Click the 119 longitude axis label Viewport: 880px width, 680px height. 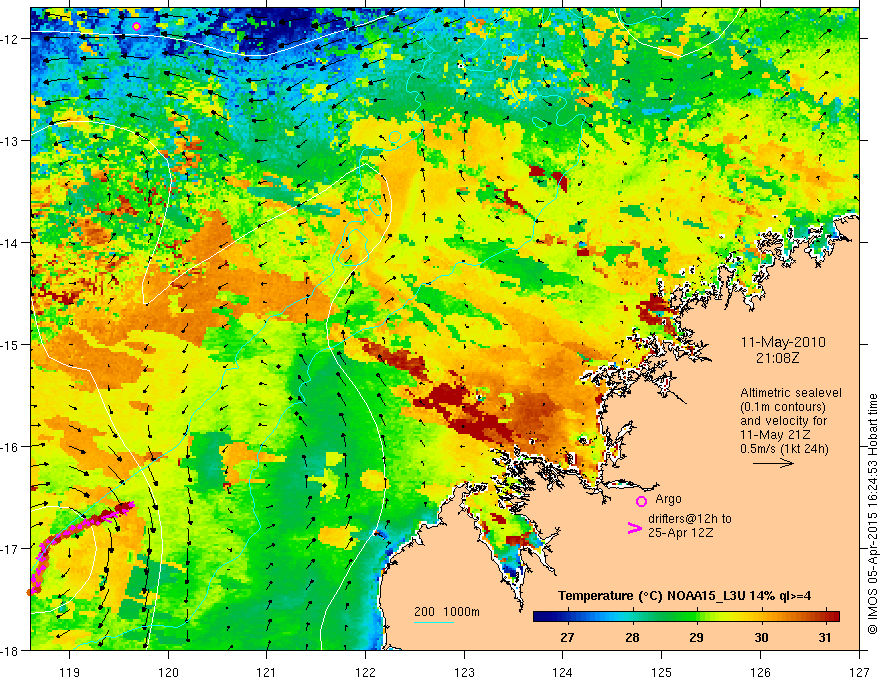[70, 672]
